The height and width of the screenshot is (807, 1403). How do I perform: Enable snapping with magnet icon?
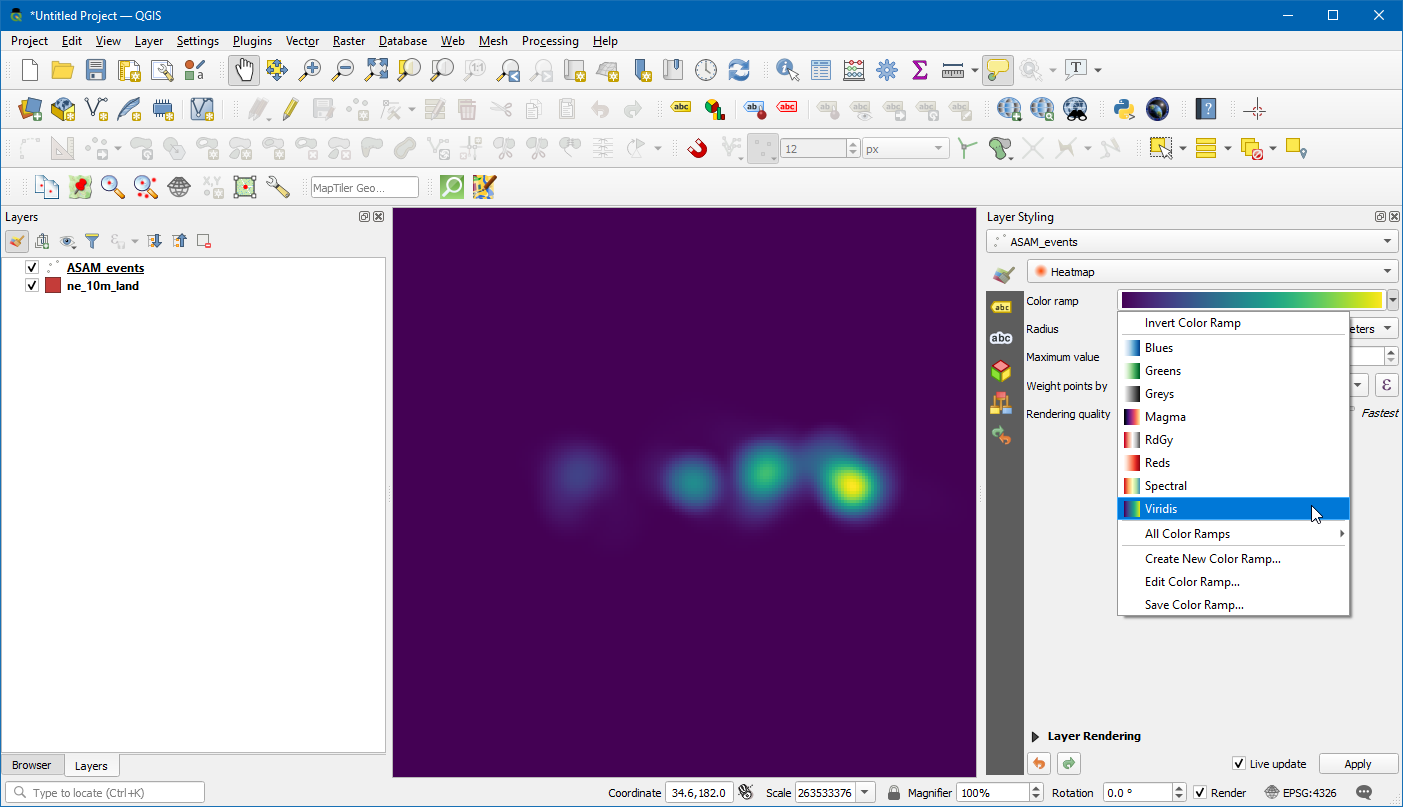coord(697,149)
